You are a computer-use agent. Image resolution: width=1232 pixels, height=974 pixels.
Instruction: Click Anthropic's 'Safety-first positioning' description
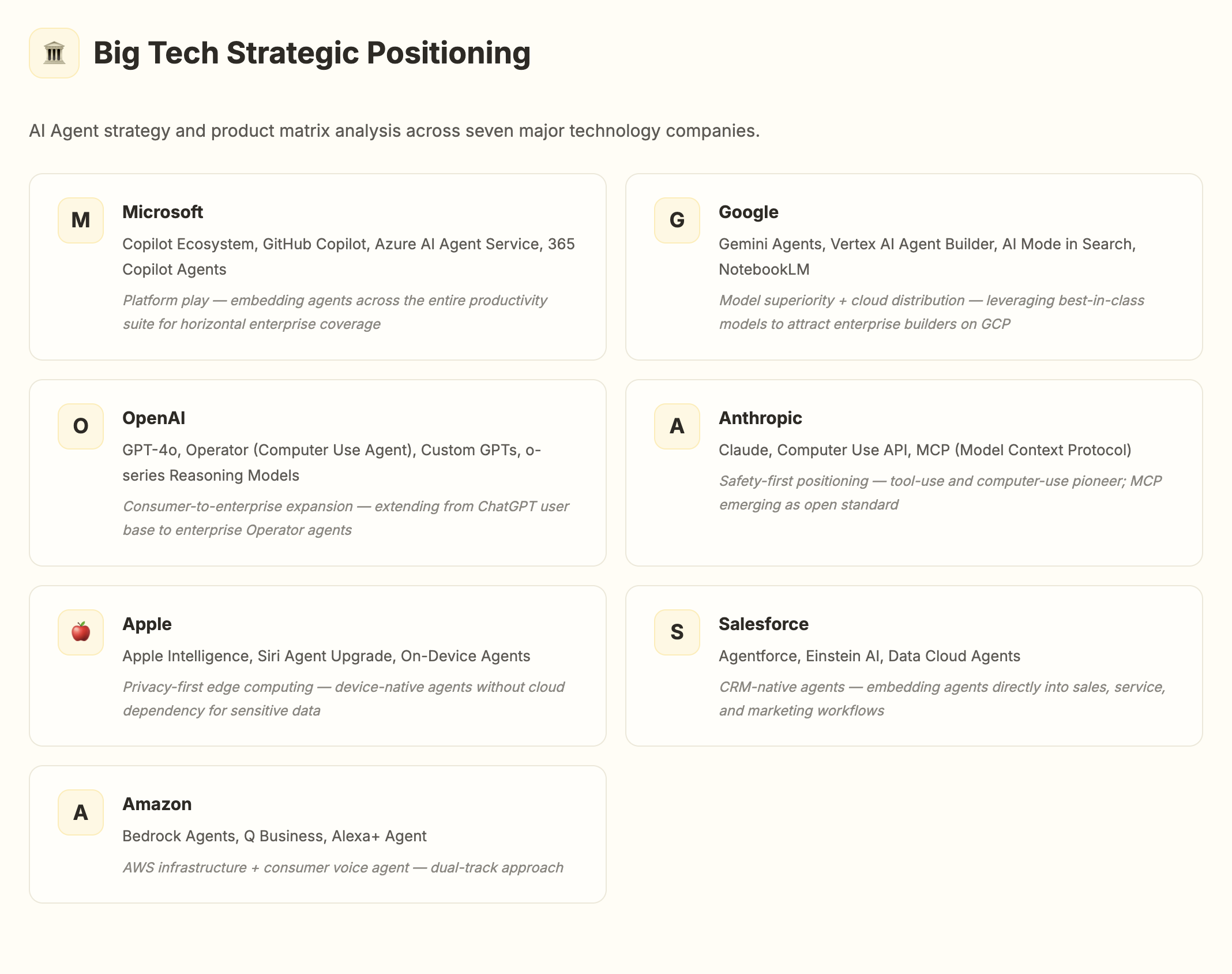940,493
